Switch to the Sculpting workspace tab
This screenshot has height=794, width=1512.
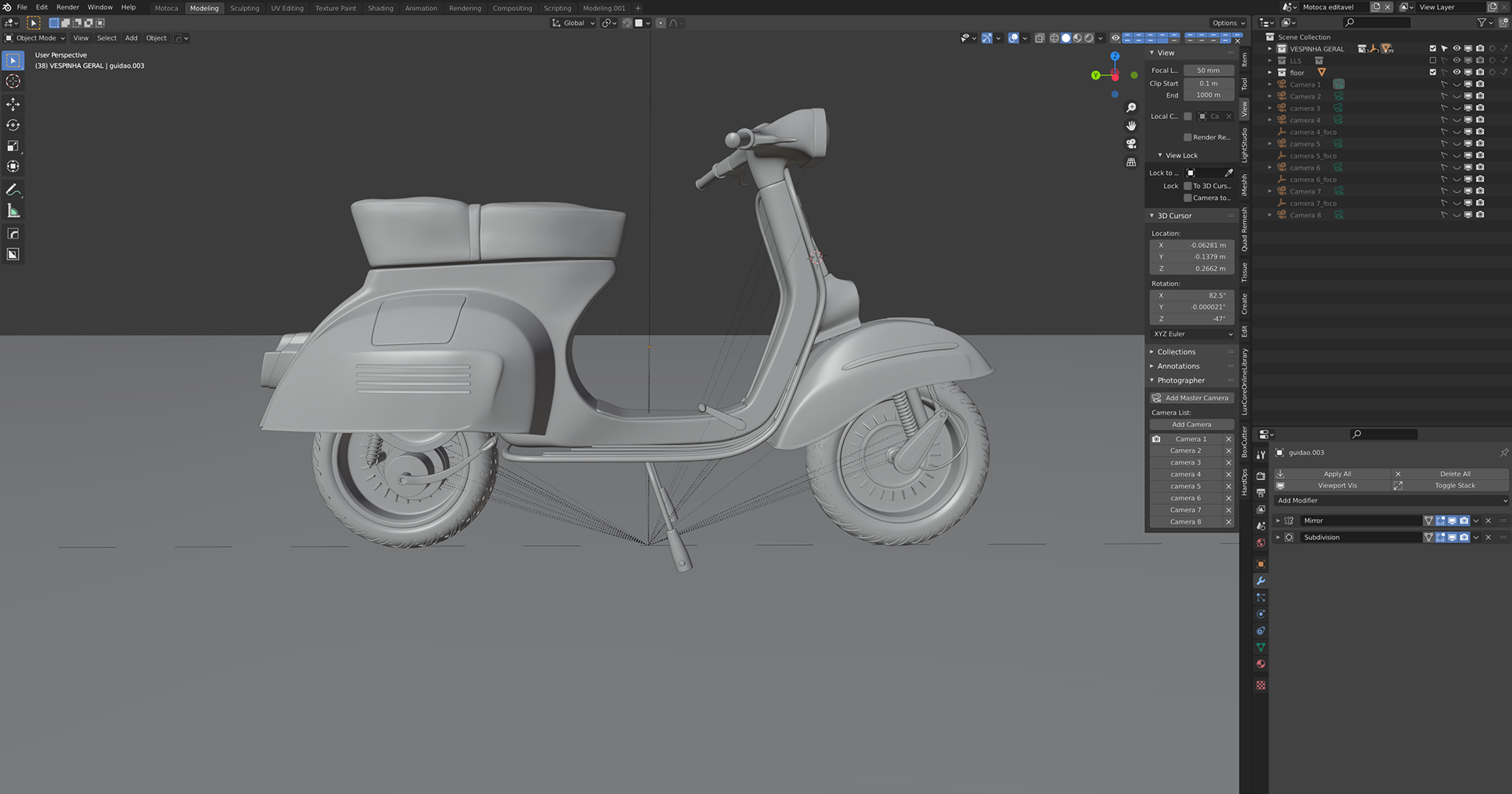(x=244, y=8)
